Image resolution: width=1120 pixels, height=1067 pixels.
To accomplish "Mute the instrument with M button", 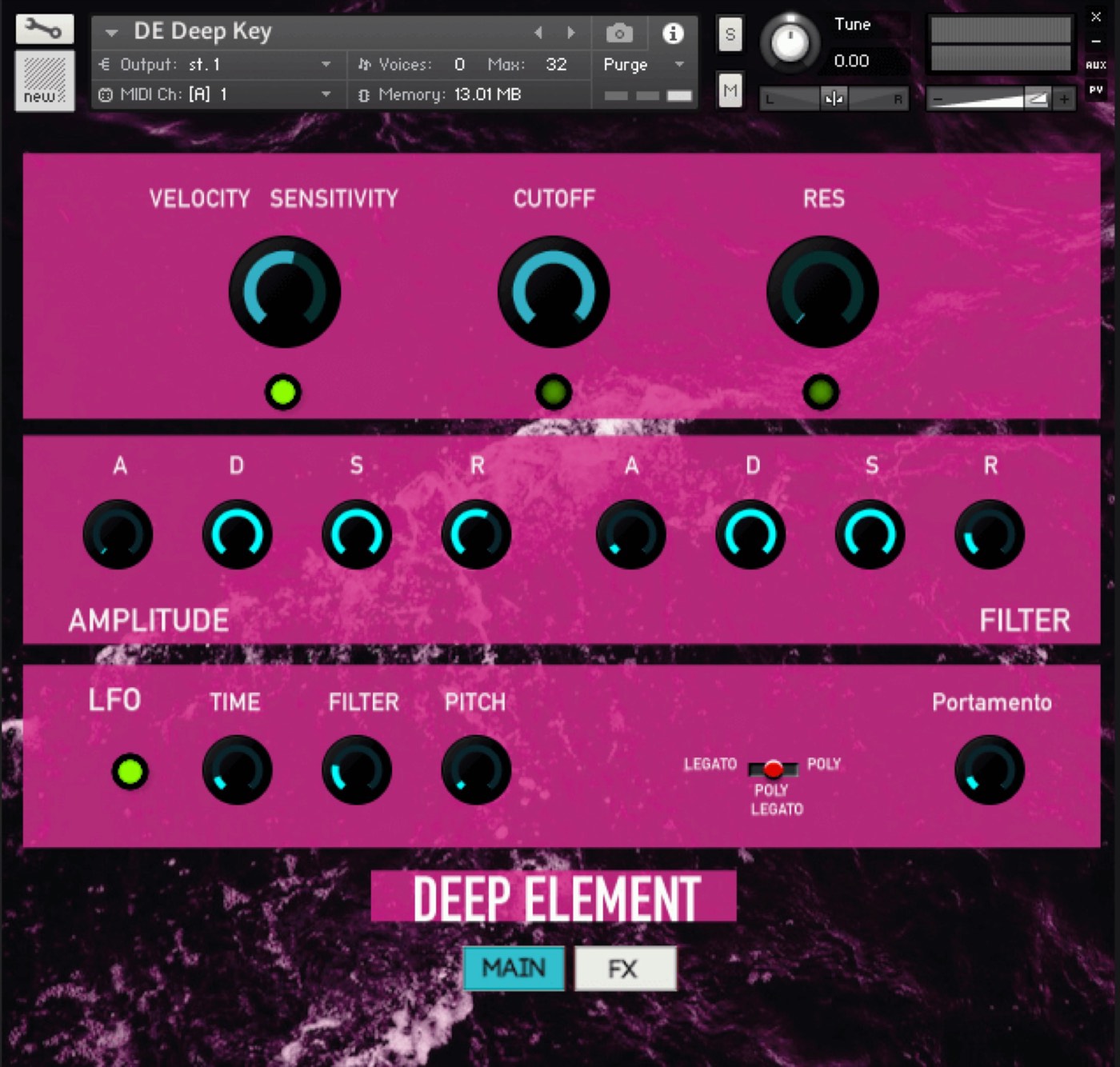I will tap(730, 90).
